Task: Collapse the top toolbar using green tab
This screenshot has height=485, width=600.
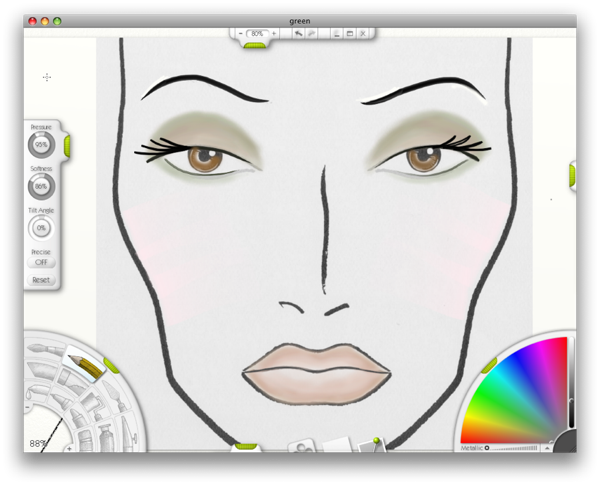Action: point(255,45)
